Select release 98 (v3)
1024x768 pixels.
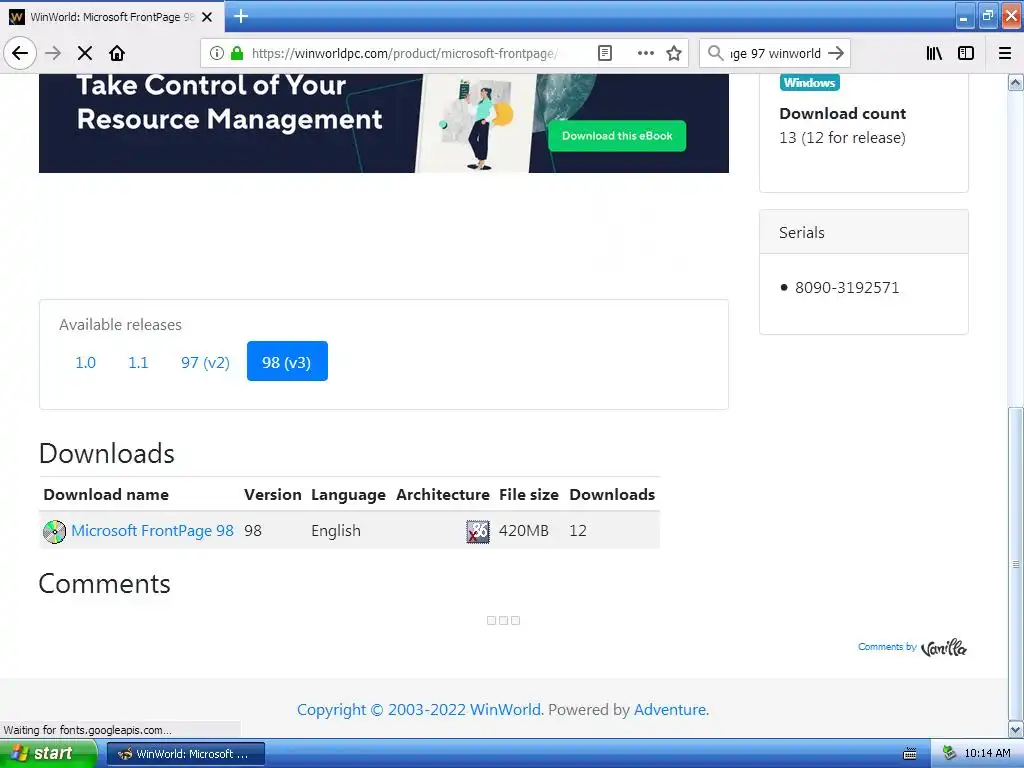(287, 362)
